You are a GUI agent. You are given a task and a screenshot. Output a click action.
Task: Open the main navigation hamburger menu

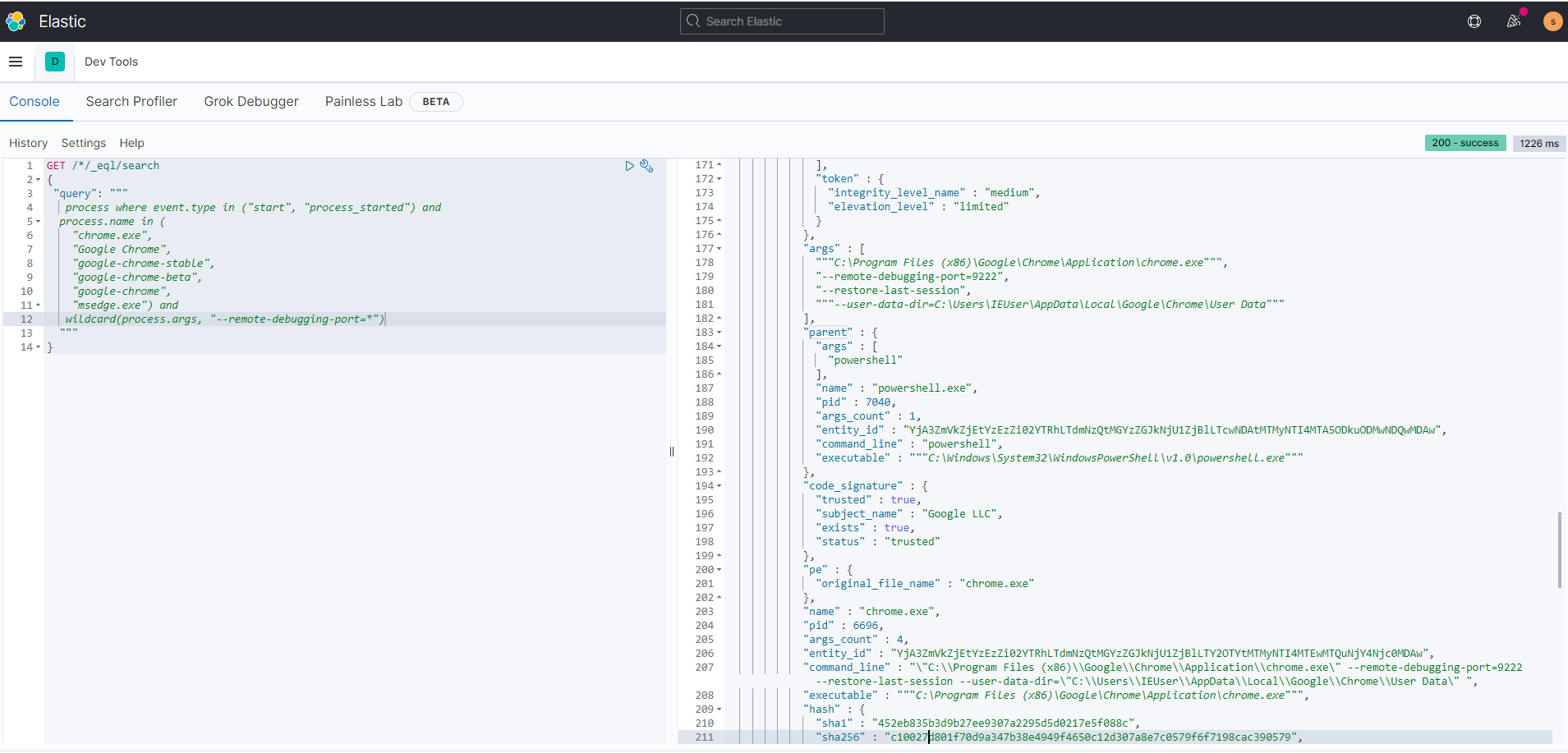click(x=16, y=62)
